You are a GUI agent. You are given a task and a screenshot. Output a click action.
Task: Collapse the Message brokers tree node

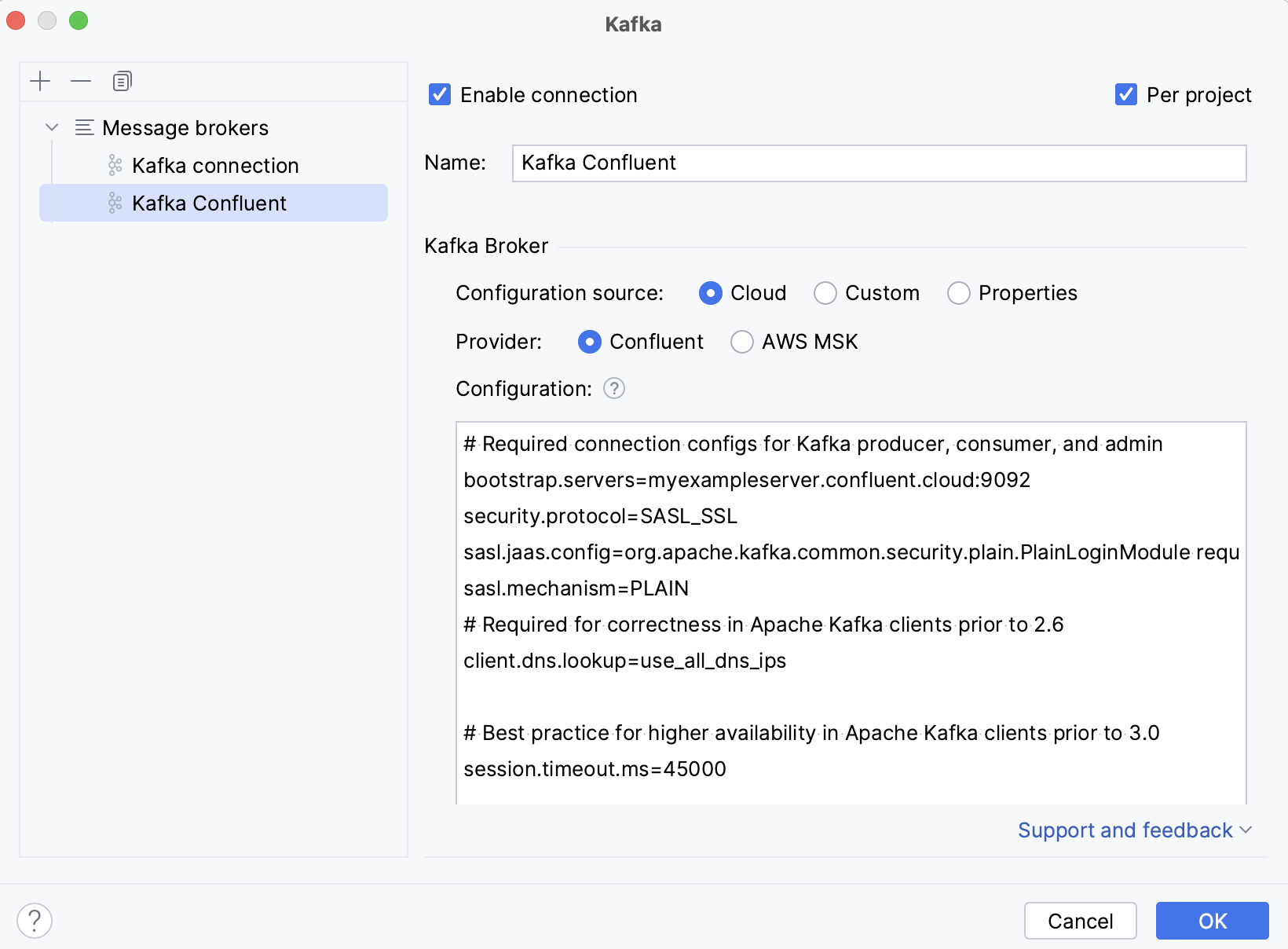pyautogui.click(x=52, y=127)
